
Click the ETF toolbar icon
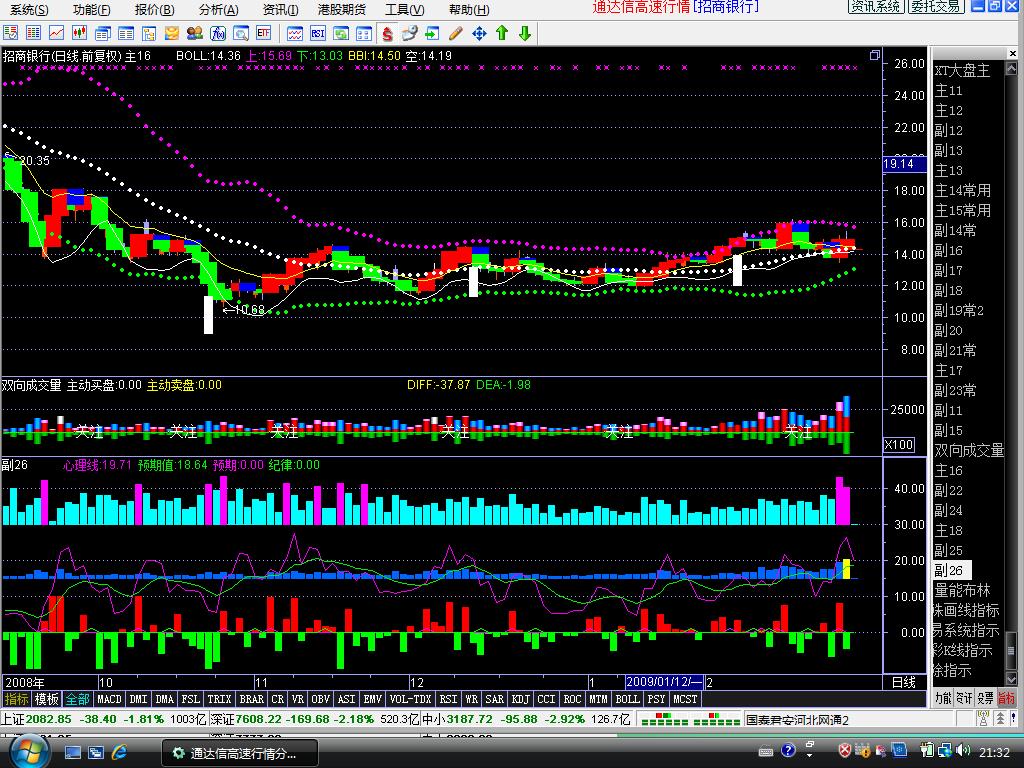tap(264, 33)
